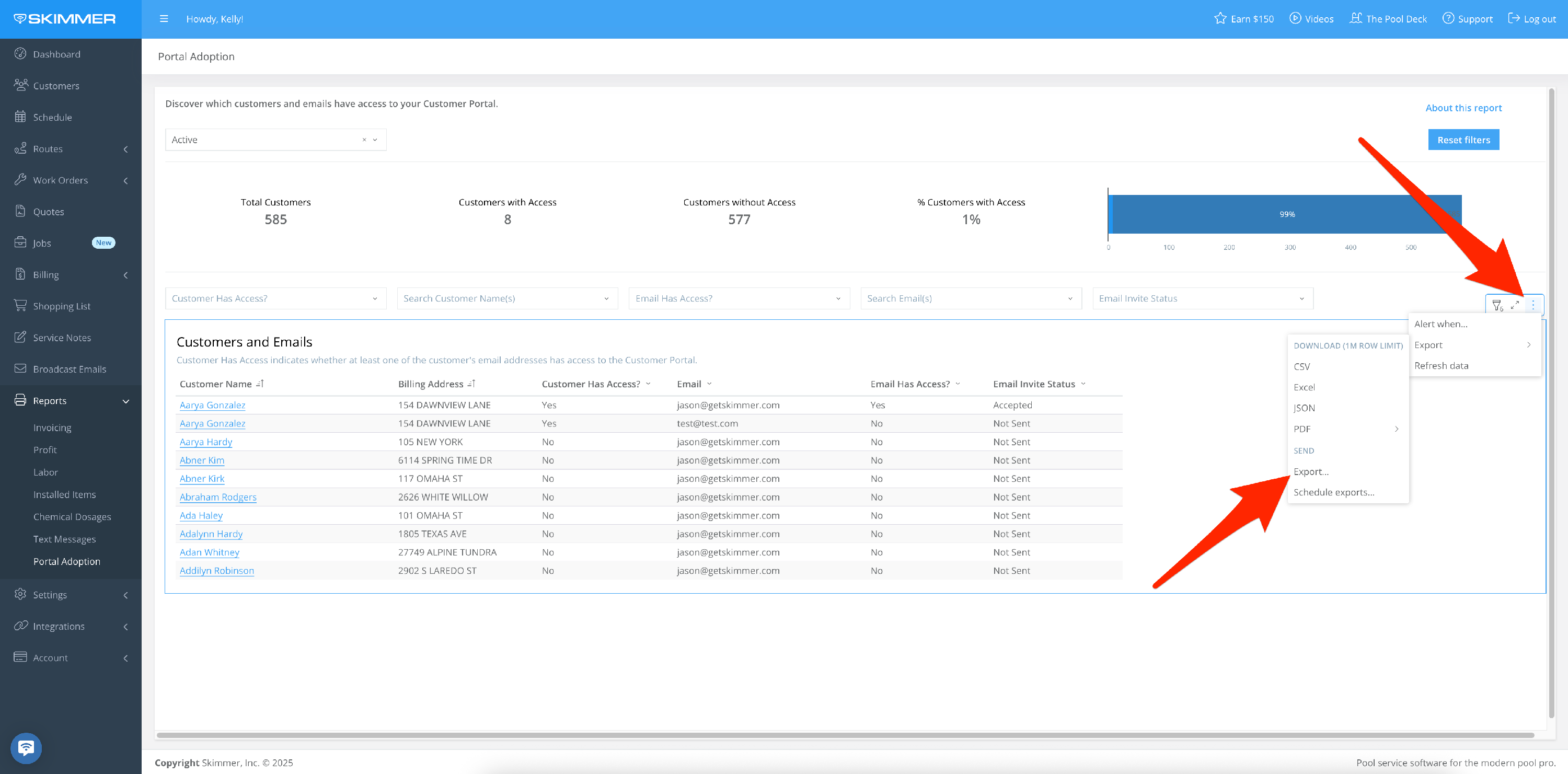Image resolution: width=1568 pixels, height=774 pixels.
Task: Open the Email Invite Status filter dropdown
Action: pyautogui.click(x=1202, y=298)
